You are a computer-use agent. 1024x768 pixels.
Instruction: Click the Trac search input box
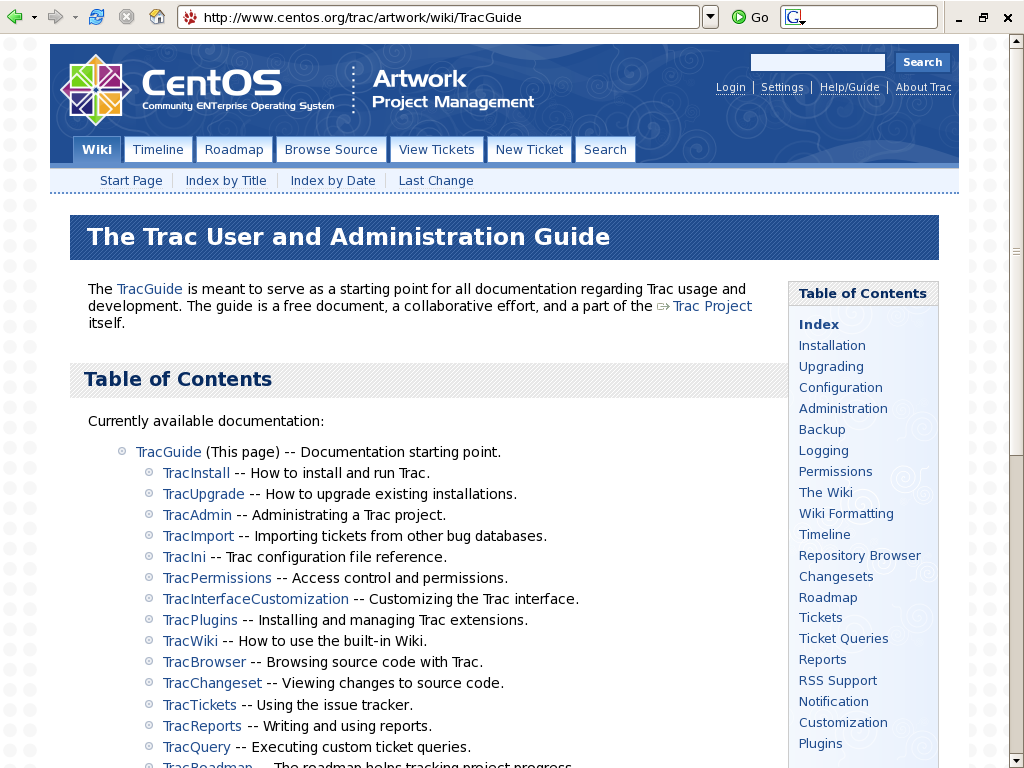point(818,62)
